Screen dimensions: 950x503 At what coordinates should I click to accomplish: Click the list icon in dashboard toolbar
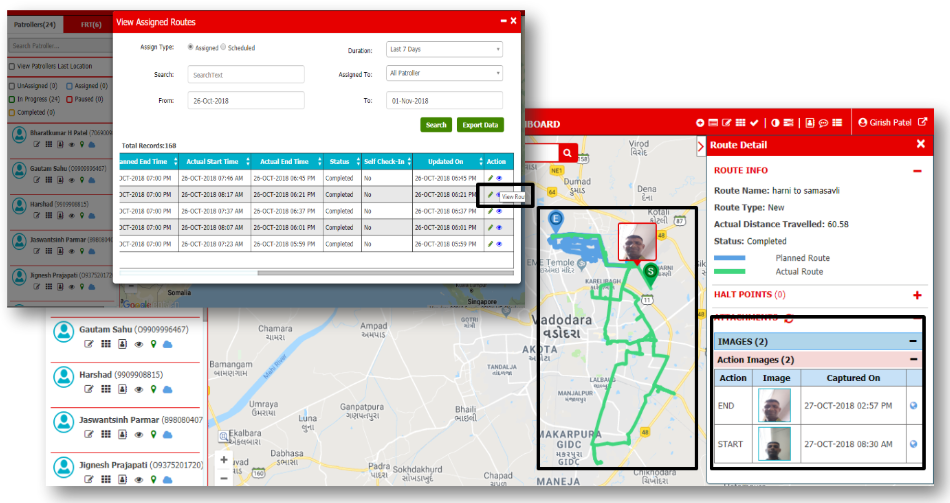click(837, 123)
